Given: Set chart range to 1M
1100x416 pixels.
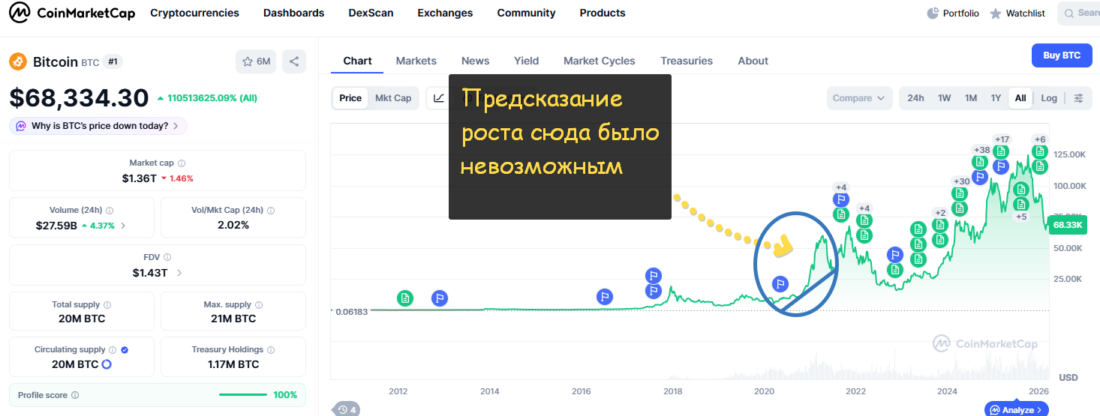Looking at the screenshot, I should click(x=970, y=98).
